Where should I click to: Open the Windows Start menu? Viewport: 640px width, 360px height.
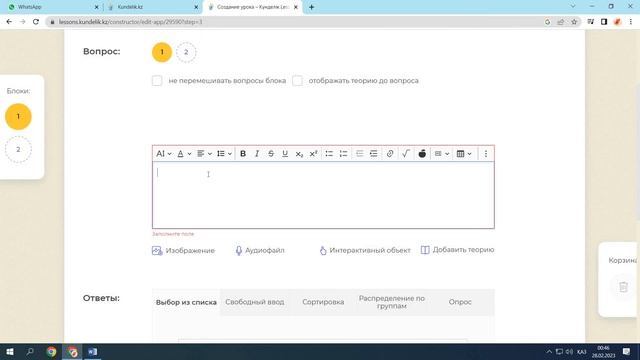pyautogui.click(x=9, y=352)
